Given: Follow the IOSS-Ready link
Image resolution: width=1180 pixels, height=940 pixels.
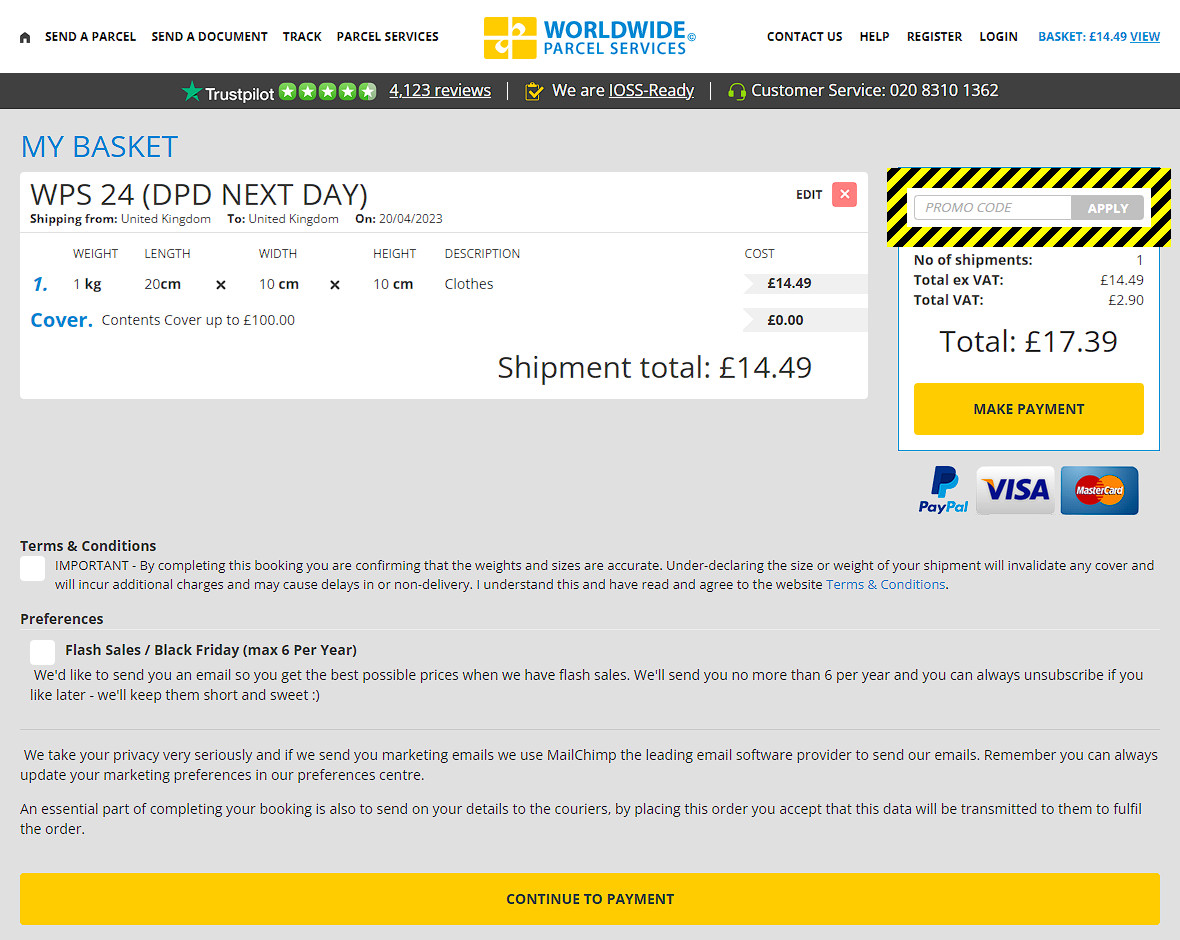Looking at the screenshot, I should pyautogui.click(x=651, y=90).
